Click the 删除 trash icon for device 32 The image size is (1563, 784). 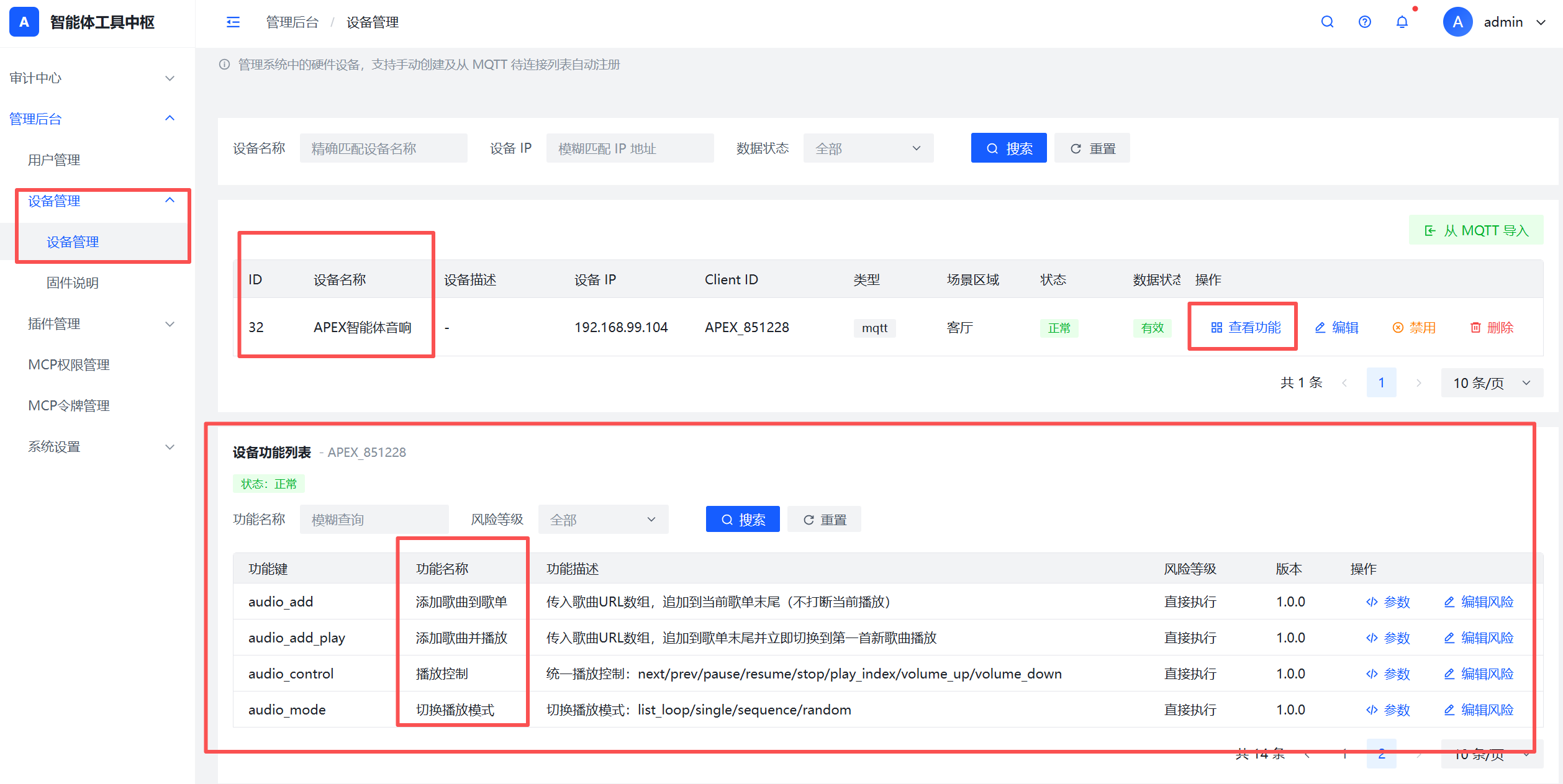(1492, 327)
